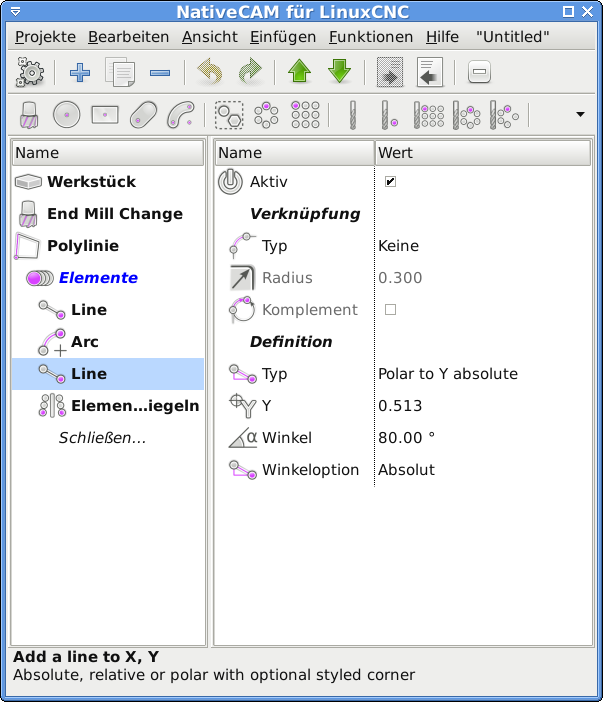Select End Mill Change in tree

coord(107,214)
